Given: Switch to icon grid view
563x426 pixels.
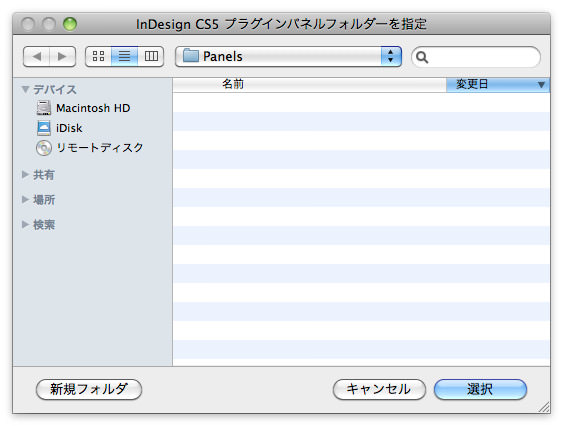Looking at the screenshot, I should 98,56.
